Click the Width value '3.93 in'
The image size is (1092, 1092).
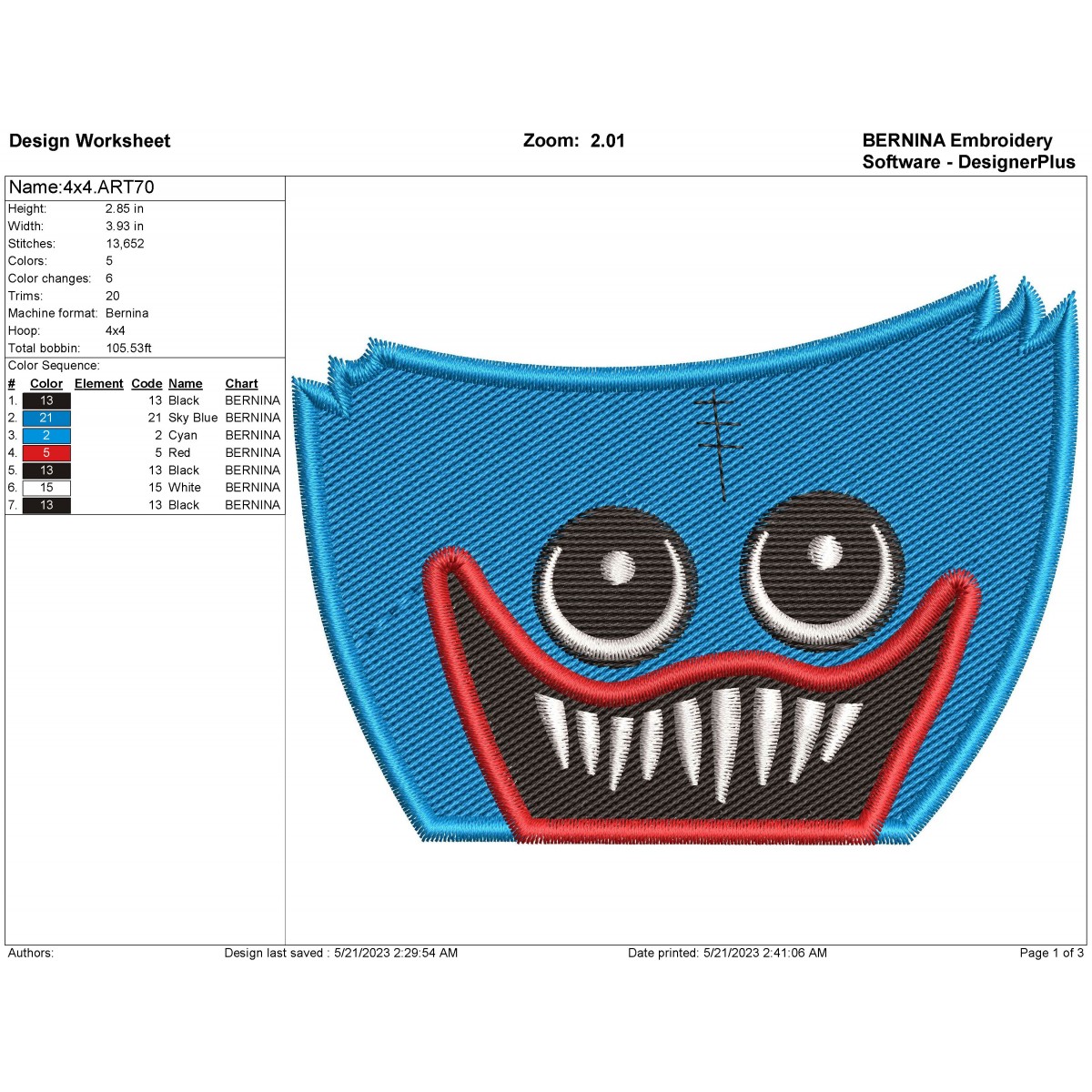[x=125, y=226]
